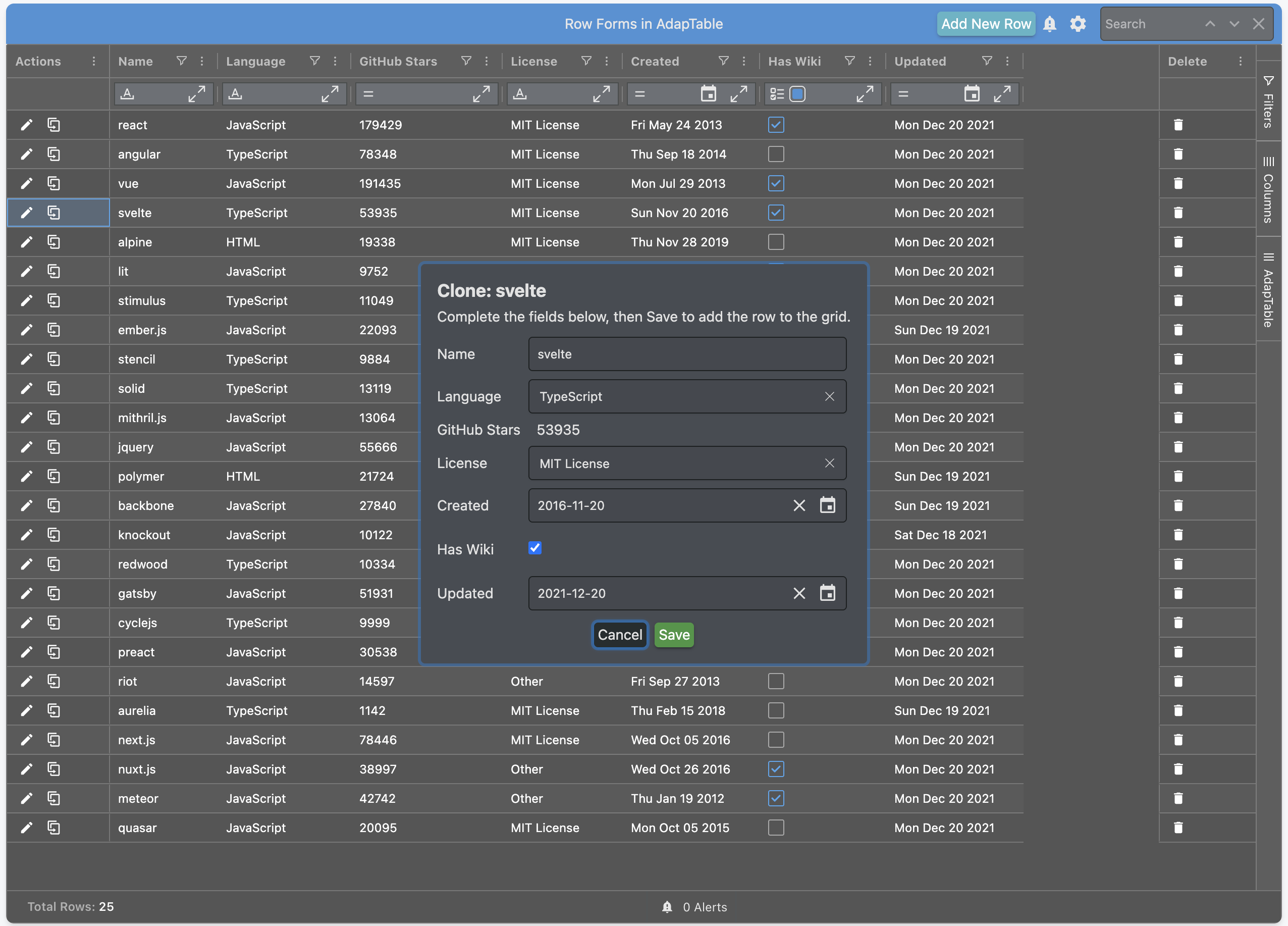Image resolution: width=1288 pixels, height=926 pixels.
Task: Open the AdapTable side panel tab
Action: pos(1268,290)
